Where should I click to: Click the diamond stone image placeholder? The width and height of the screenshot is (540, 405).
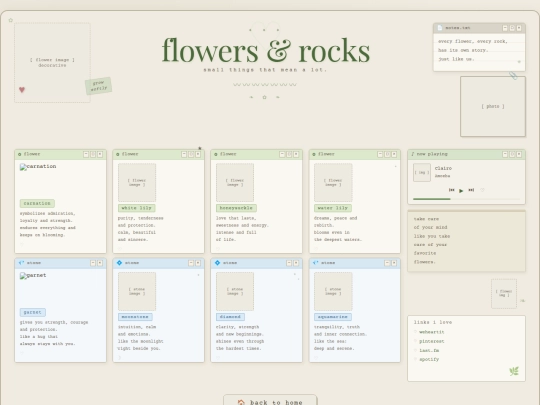click(x=235, y=291)
